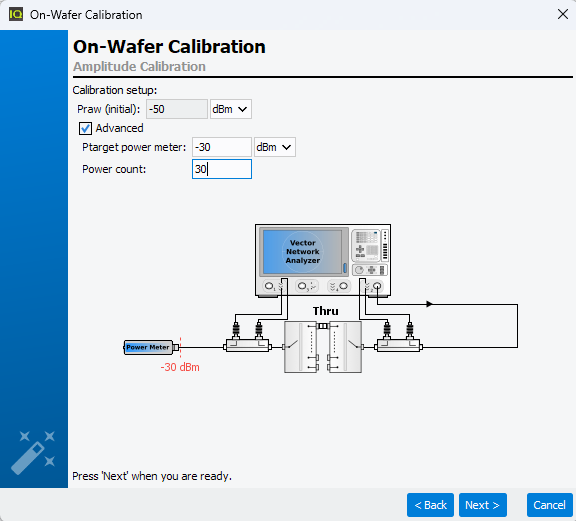Viewport: 576px width, 521px height.
Task: Open the Praw initial dBm unit dropdown
Action: (x=231, y=109)
